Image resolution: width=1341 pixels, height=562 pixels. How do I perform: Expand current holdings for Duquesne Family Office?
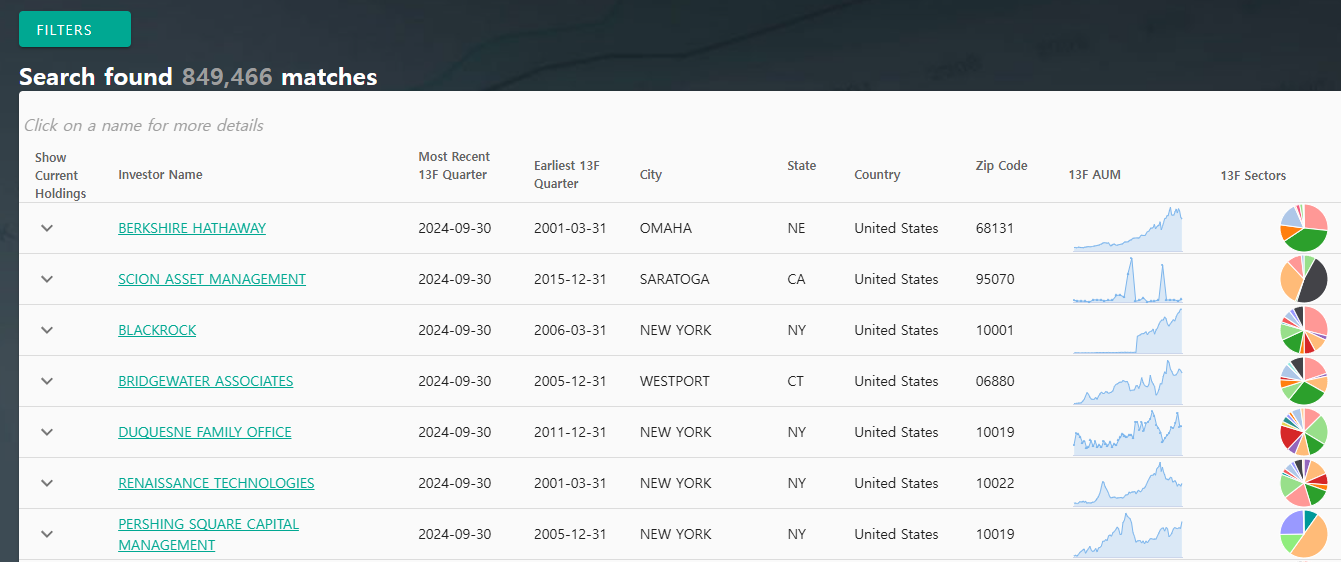(47, 432)
